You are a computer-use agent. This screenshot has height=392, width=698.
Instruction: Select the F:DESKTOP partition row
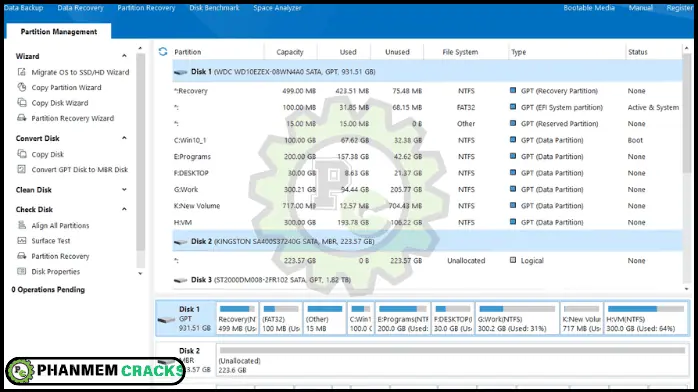(427, 173)
